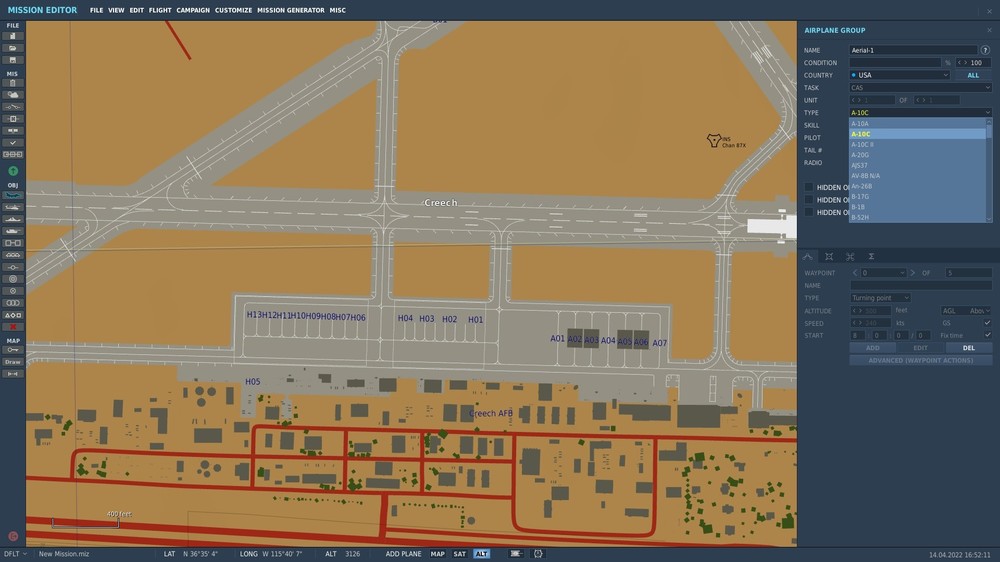Click the red circular icon bottom-left corner
Viewport: 1000px width, 562px height.
pyautogui.click(x=13, y=536)
